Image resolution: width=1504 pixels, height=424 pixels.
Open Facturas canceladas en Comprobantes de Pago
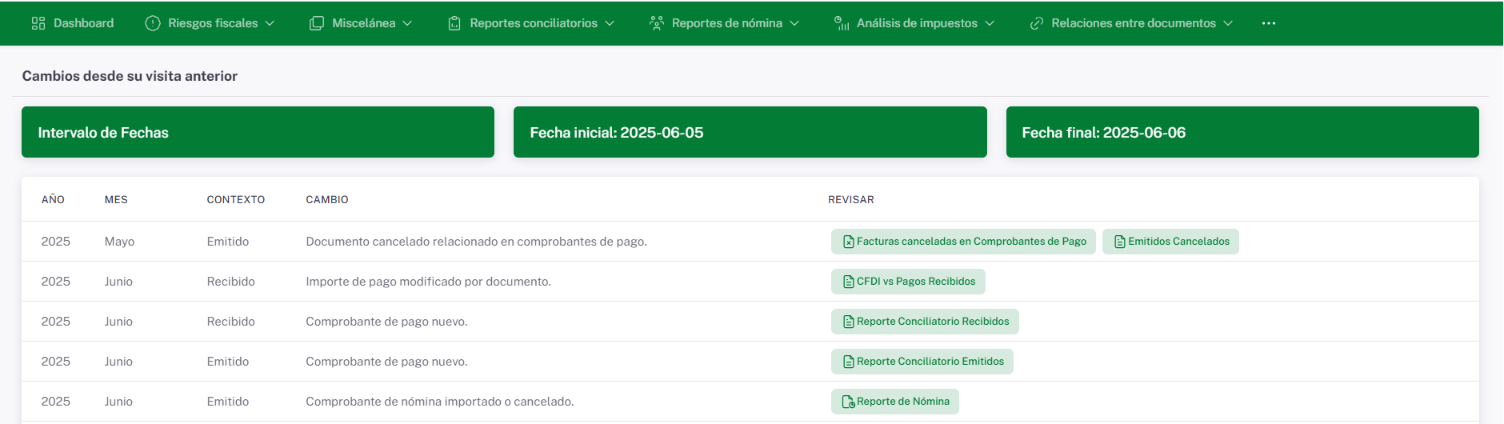pos(963,242)
